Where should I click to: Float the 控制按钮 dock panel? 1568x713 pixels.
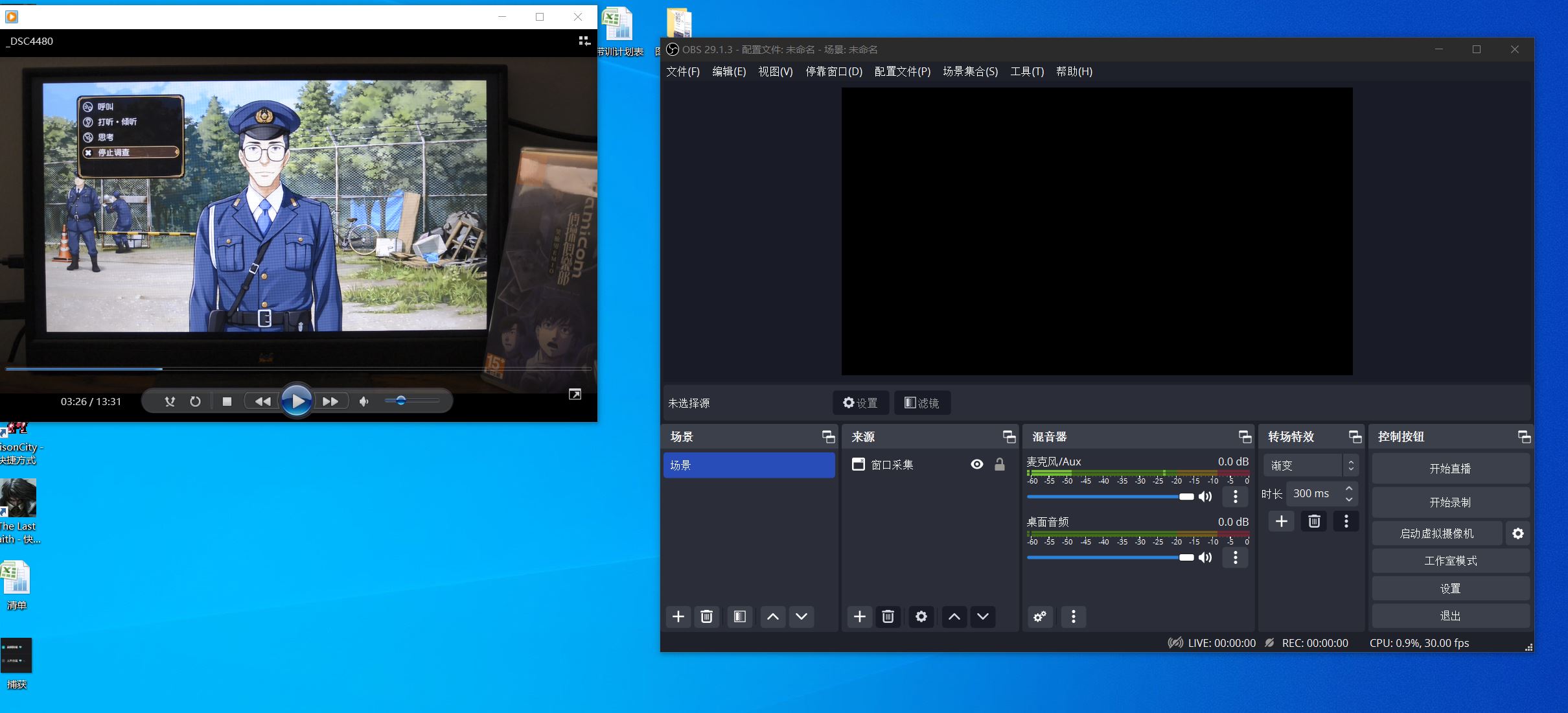point(1525,437)
